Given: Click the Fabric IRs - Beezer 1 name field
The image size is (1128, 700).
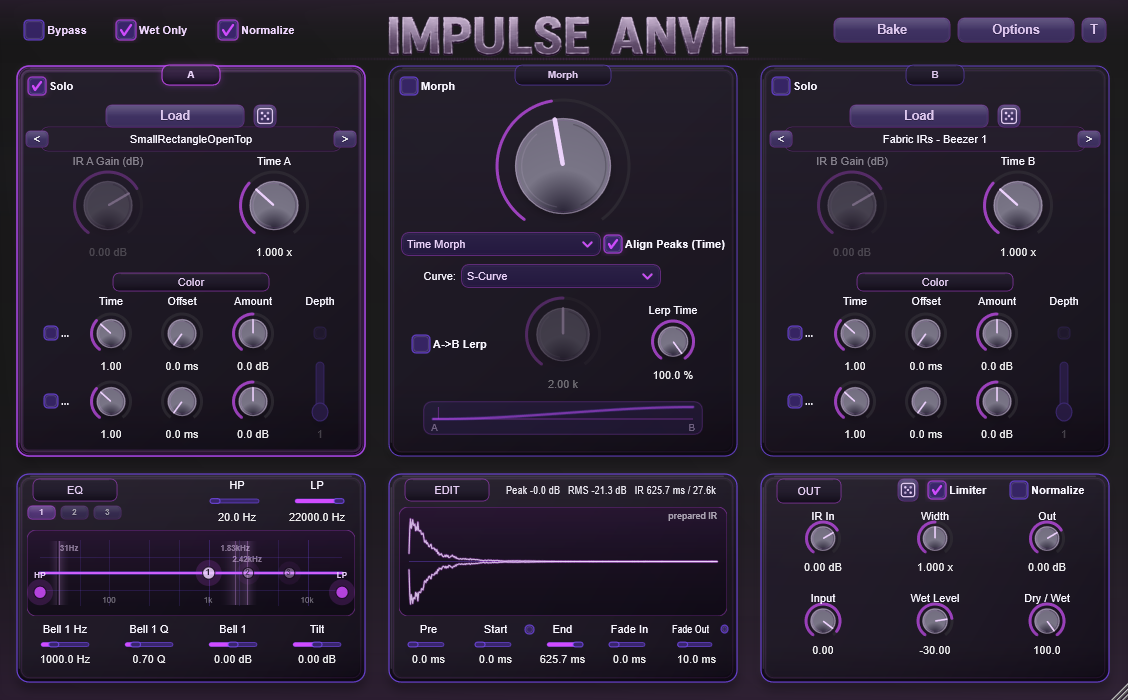Looking at the screenshot, I should click(x=934, y=139).
